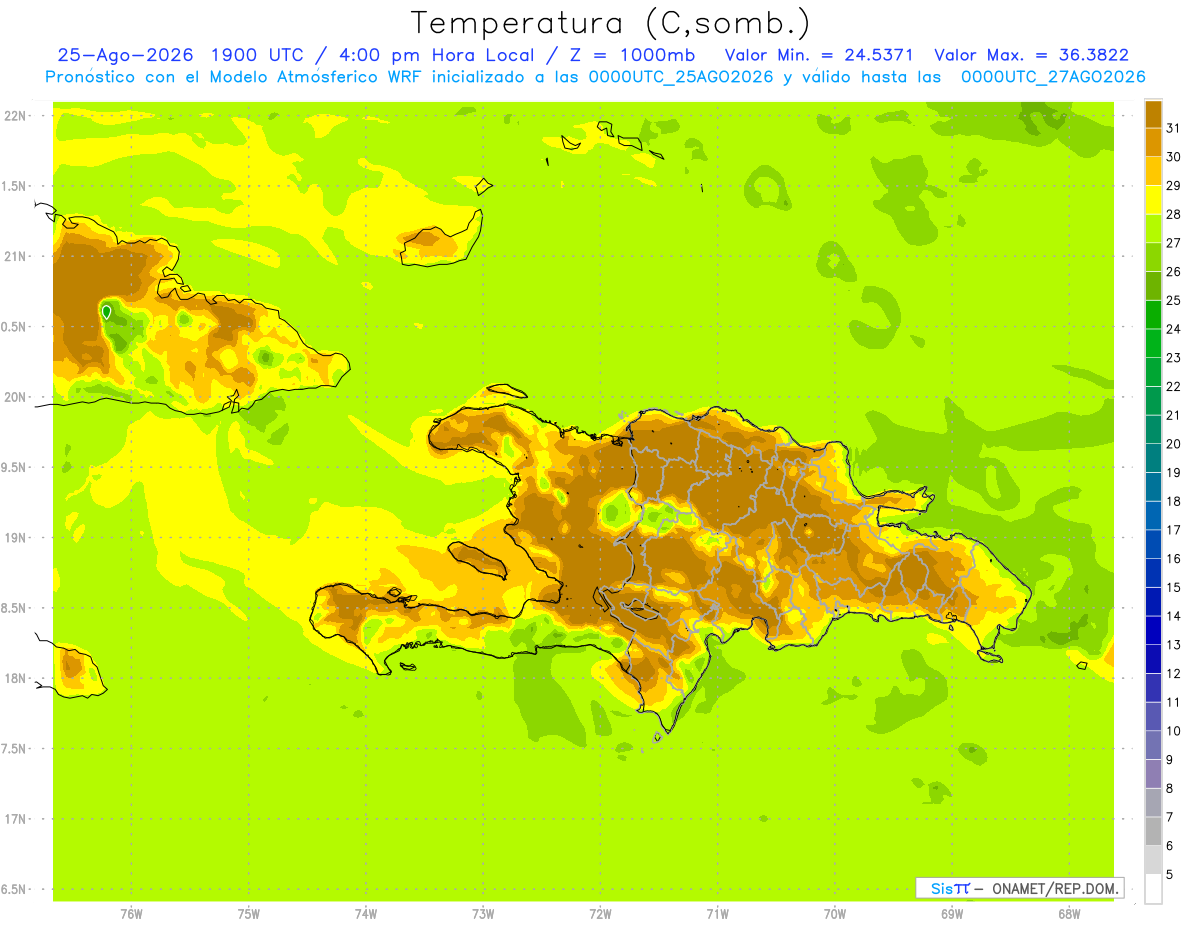Screen dimensions: 1200x927
Task: Click the "73W" longitude label
Action: pyautogui.click(x=483, y=913)
